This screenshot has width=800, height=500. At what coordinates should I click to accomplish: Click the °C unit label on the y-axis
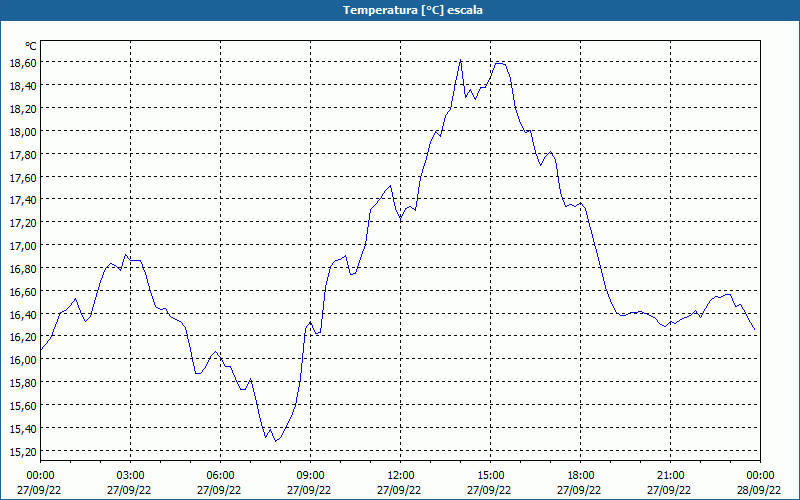(31, 46)
